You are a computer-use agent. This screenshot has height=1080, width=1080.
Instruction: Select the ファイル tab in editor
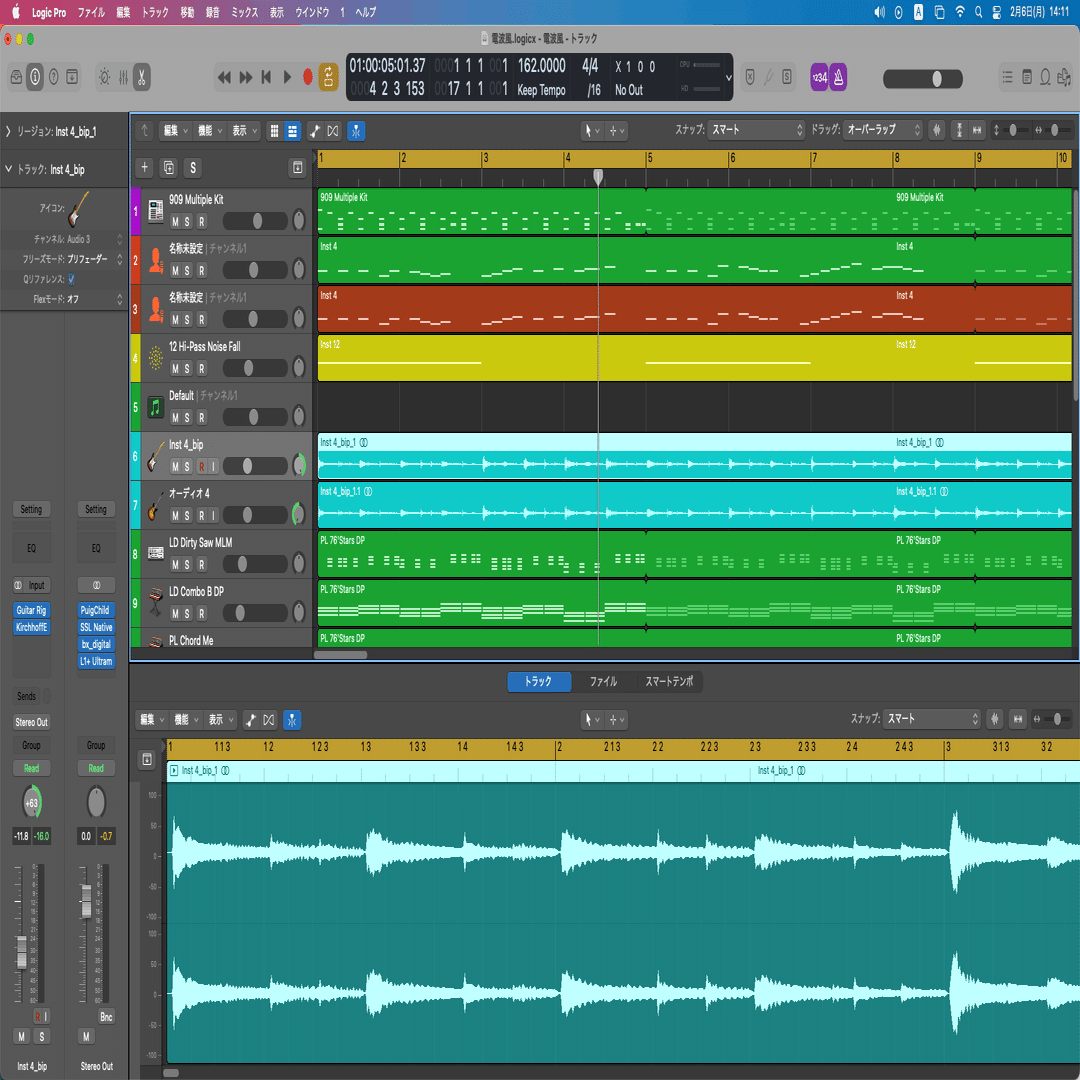603,682
